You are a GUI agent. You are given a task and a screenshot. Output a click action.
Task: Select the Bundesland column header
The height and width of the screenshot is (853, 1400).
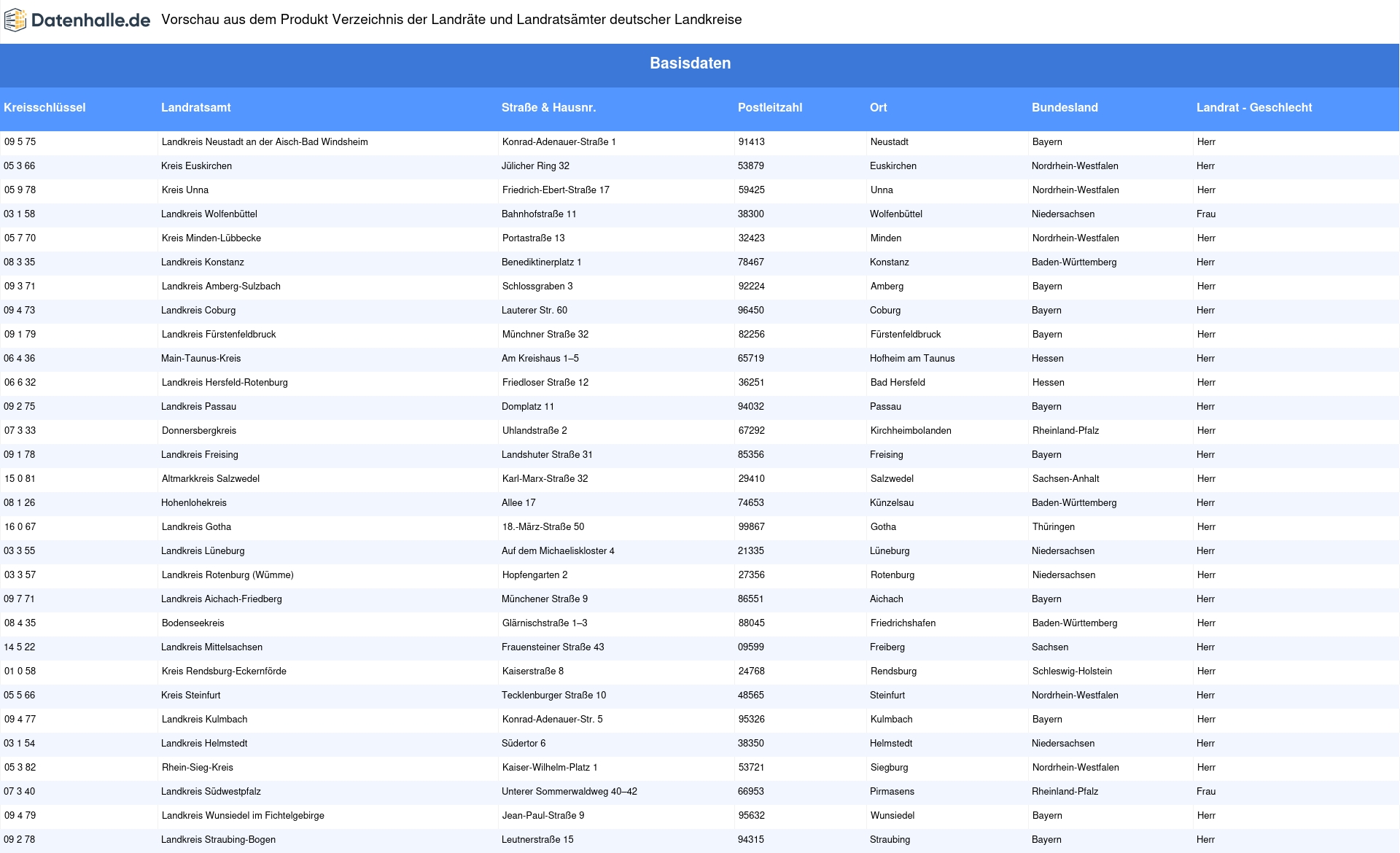click(x=1065, y=108)
